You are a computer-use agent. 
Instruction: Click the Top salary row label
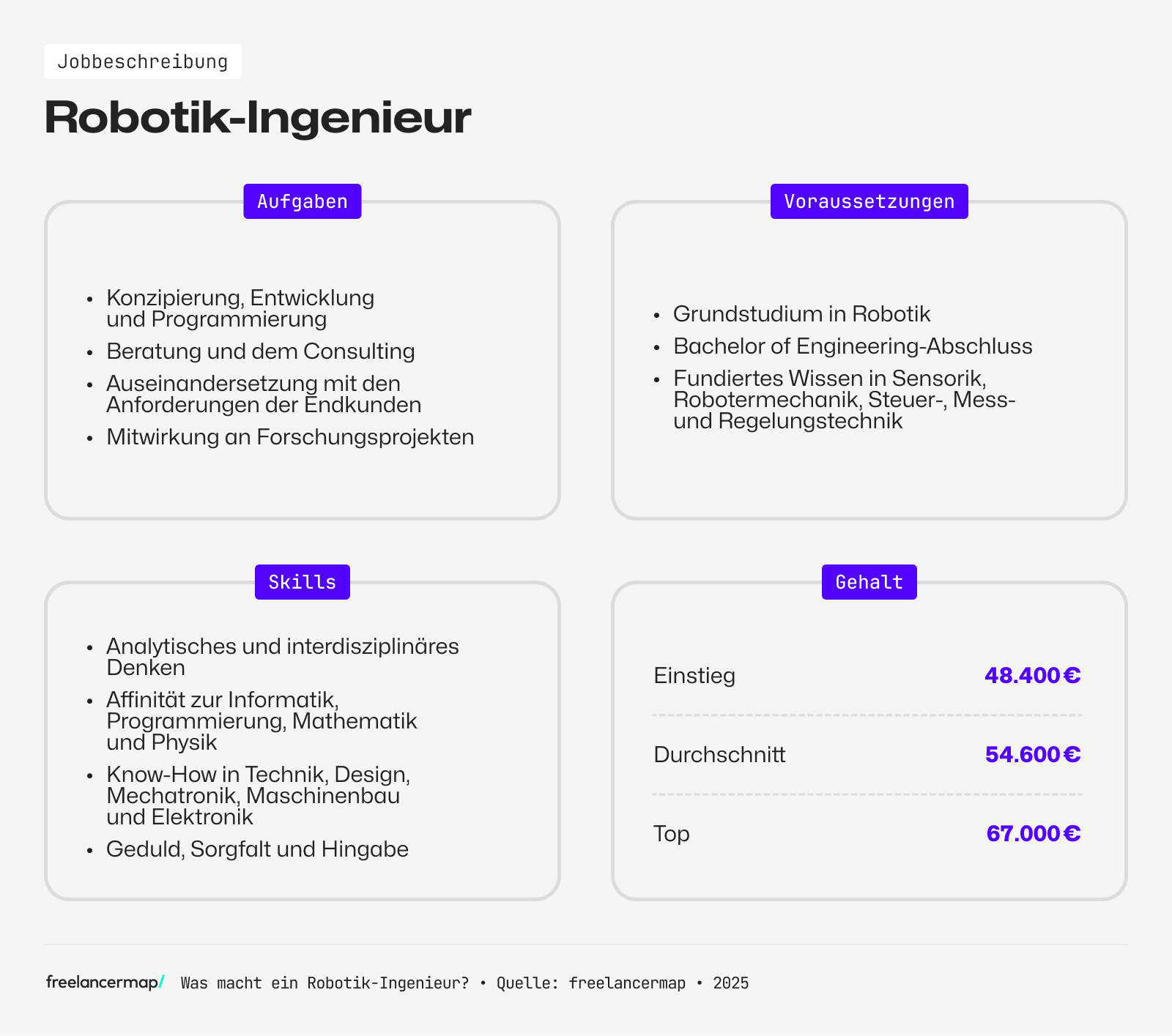click(672, 833)
